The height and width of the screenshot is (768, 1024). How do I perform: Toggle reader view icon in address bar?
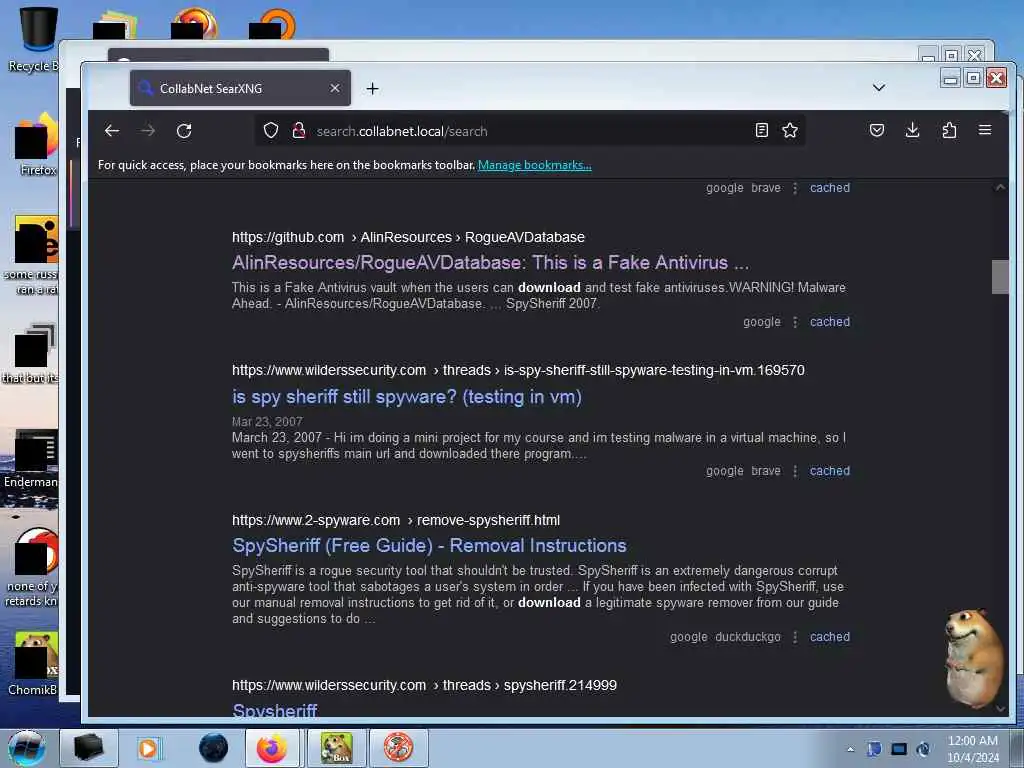click(x=761, y=131)
